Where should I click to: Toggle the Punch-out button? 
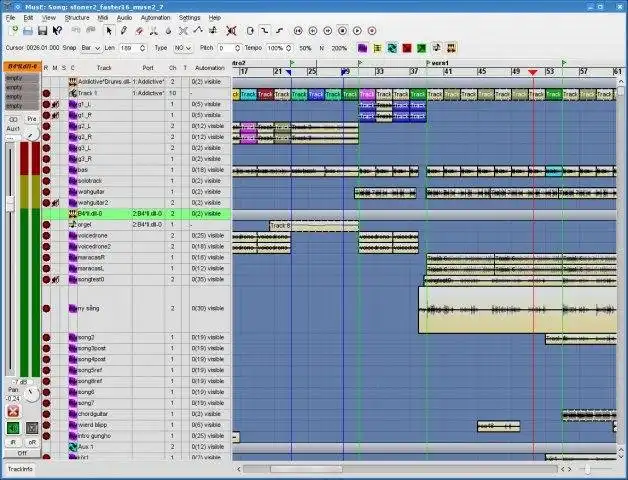pos(280,31)
